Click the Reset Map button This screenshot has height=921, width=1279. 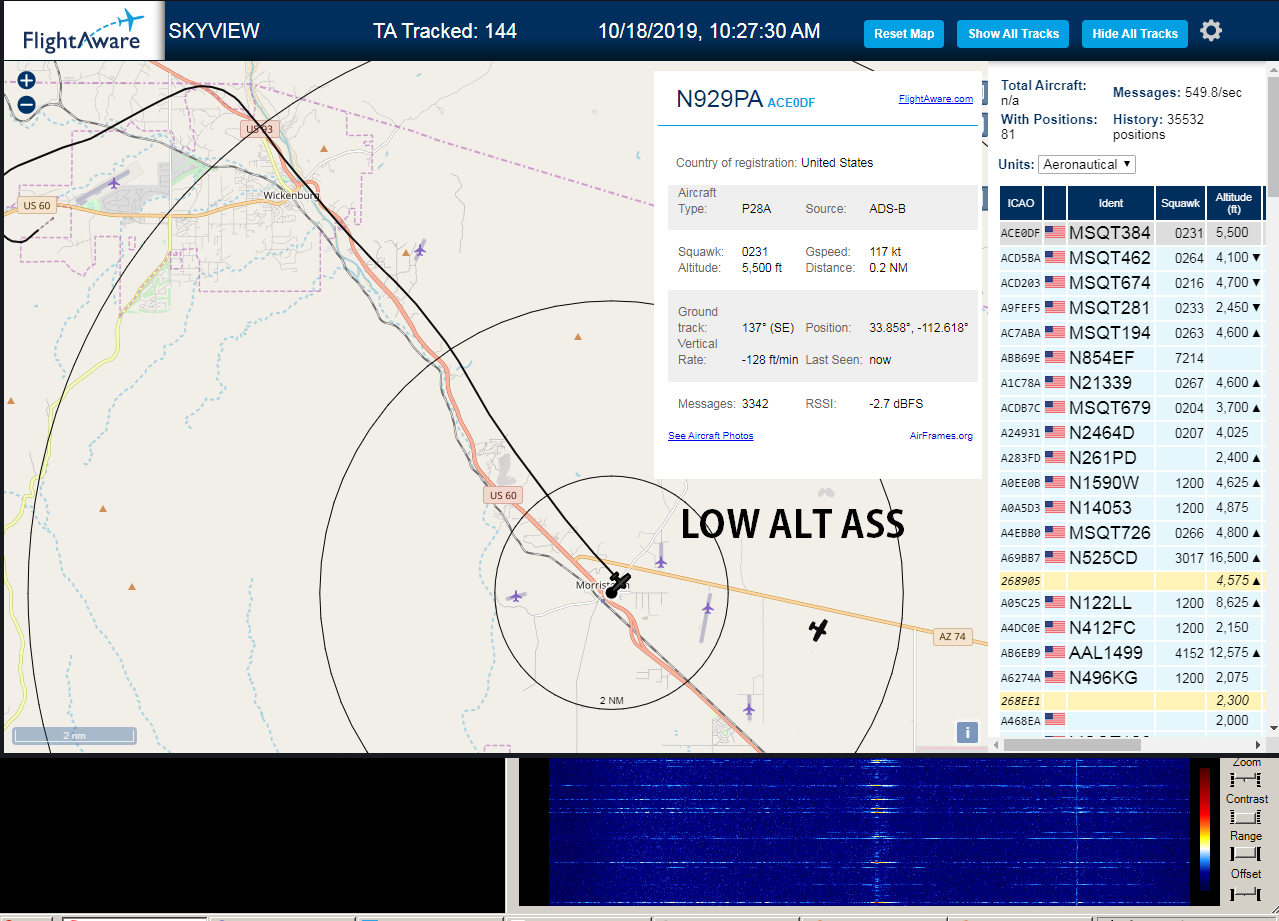[904, 34]
